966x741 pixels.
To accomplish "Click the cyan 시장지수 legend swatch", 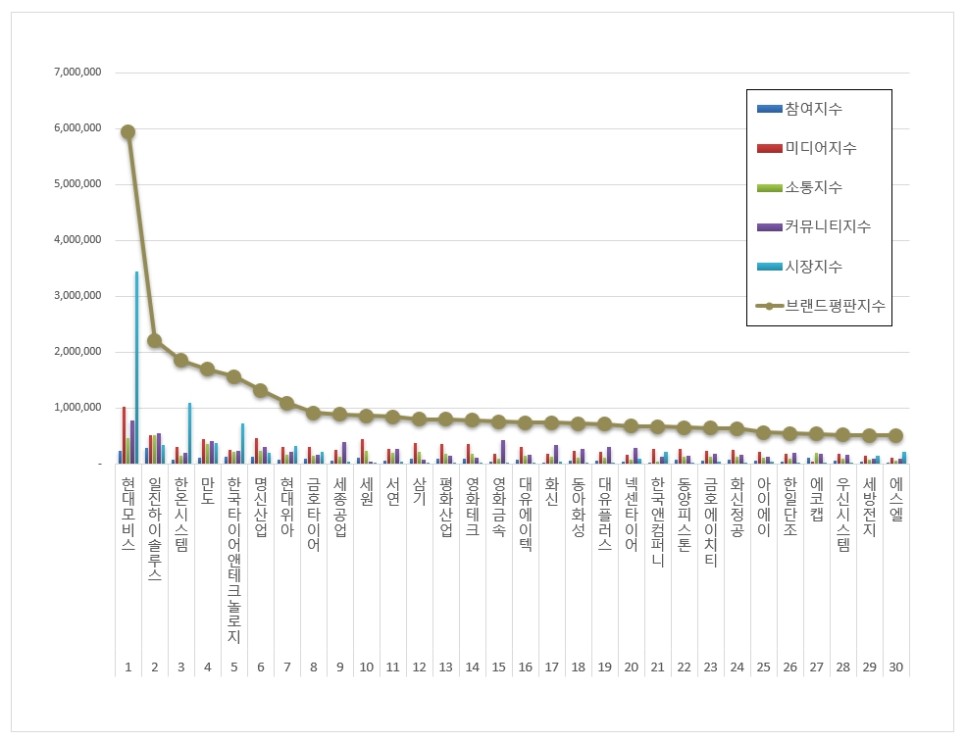I will tap(769, 267).
